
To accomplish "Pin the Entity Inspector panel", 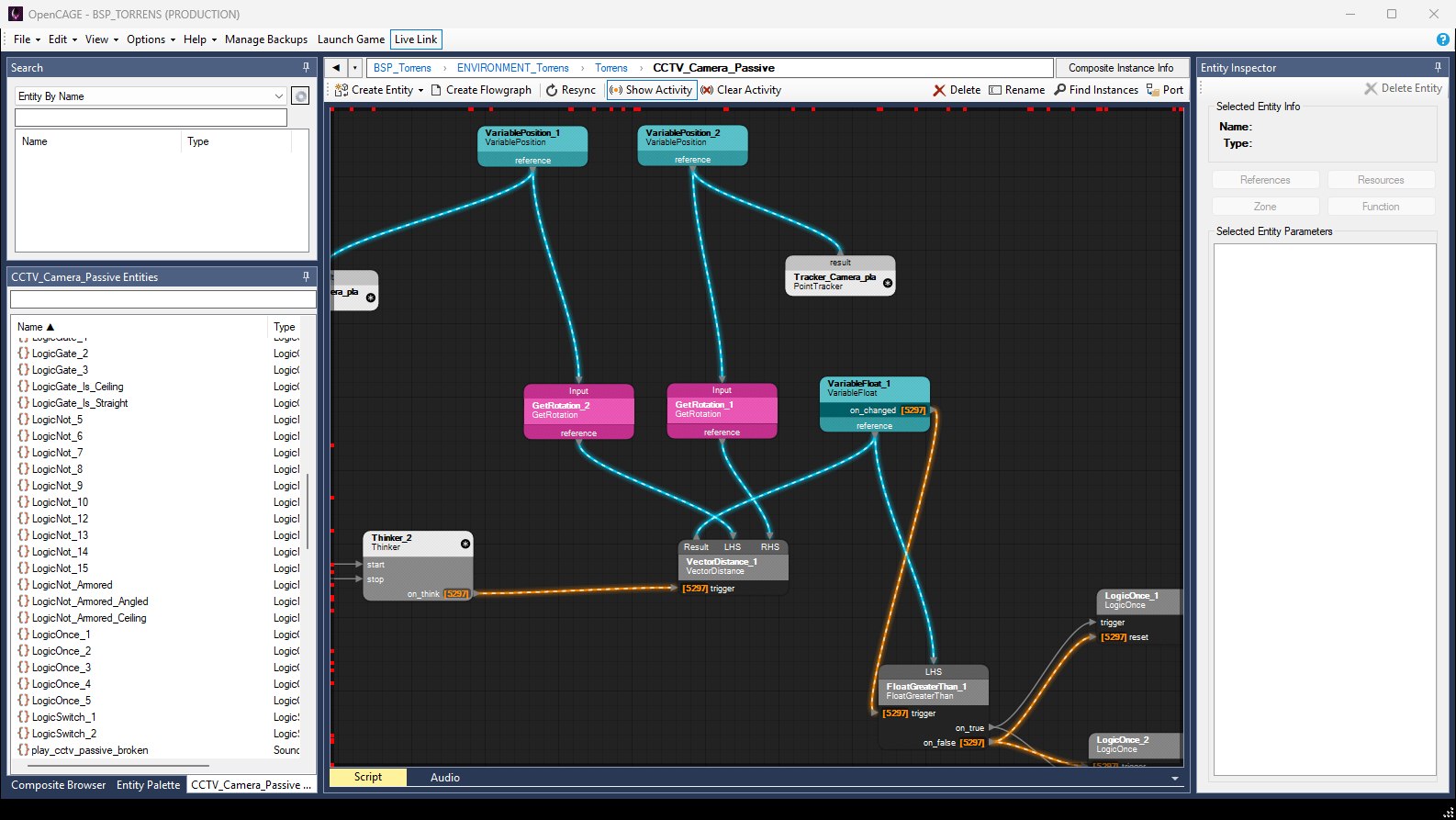I will [x=1438, y=67].
